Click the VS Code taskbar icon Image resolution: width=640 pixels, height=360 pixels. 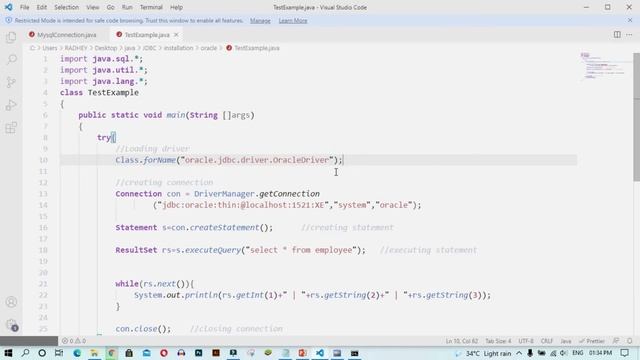click(320, 353)
